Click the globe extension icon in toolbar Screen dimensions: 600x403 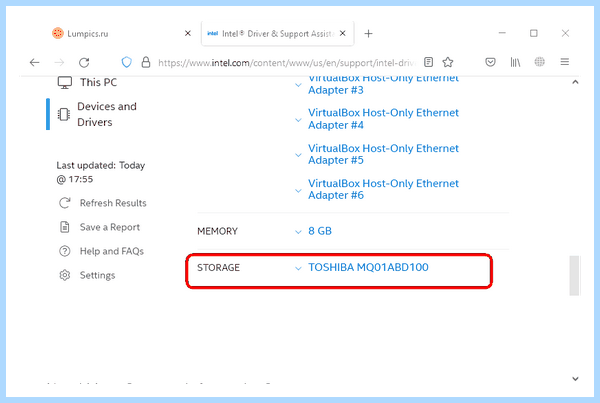[x=540, y=62]
